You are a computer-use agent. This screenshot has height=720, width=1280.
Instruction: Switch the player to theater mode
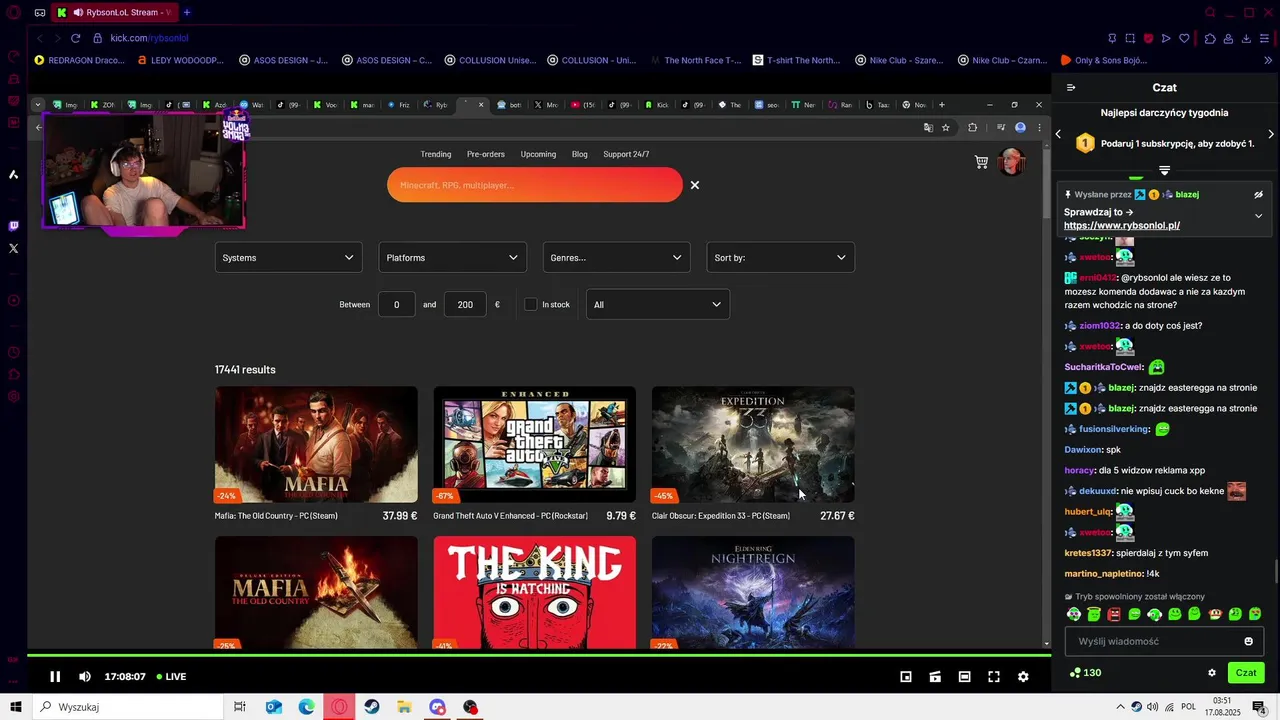(964, 677)
